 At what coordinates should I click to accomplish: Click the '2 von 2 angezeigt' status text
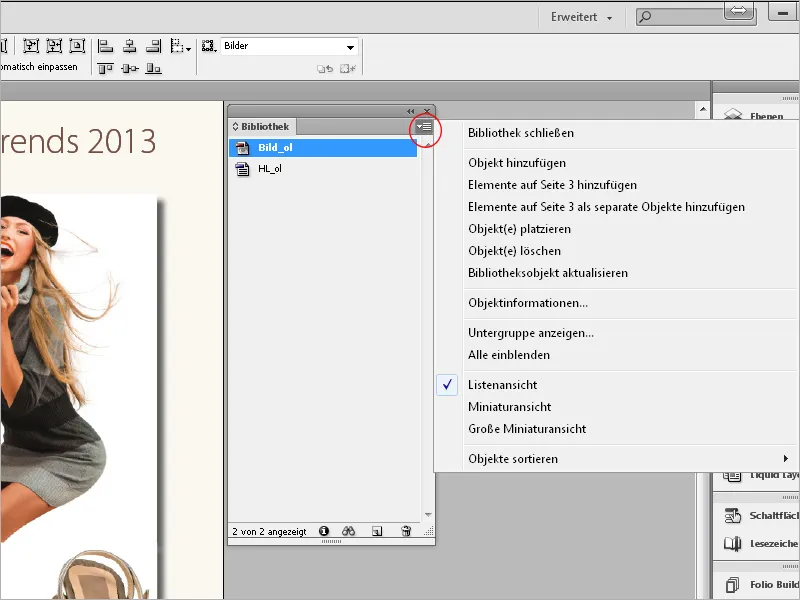click(x=269, y=532)
